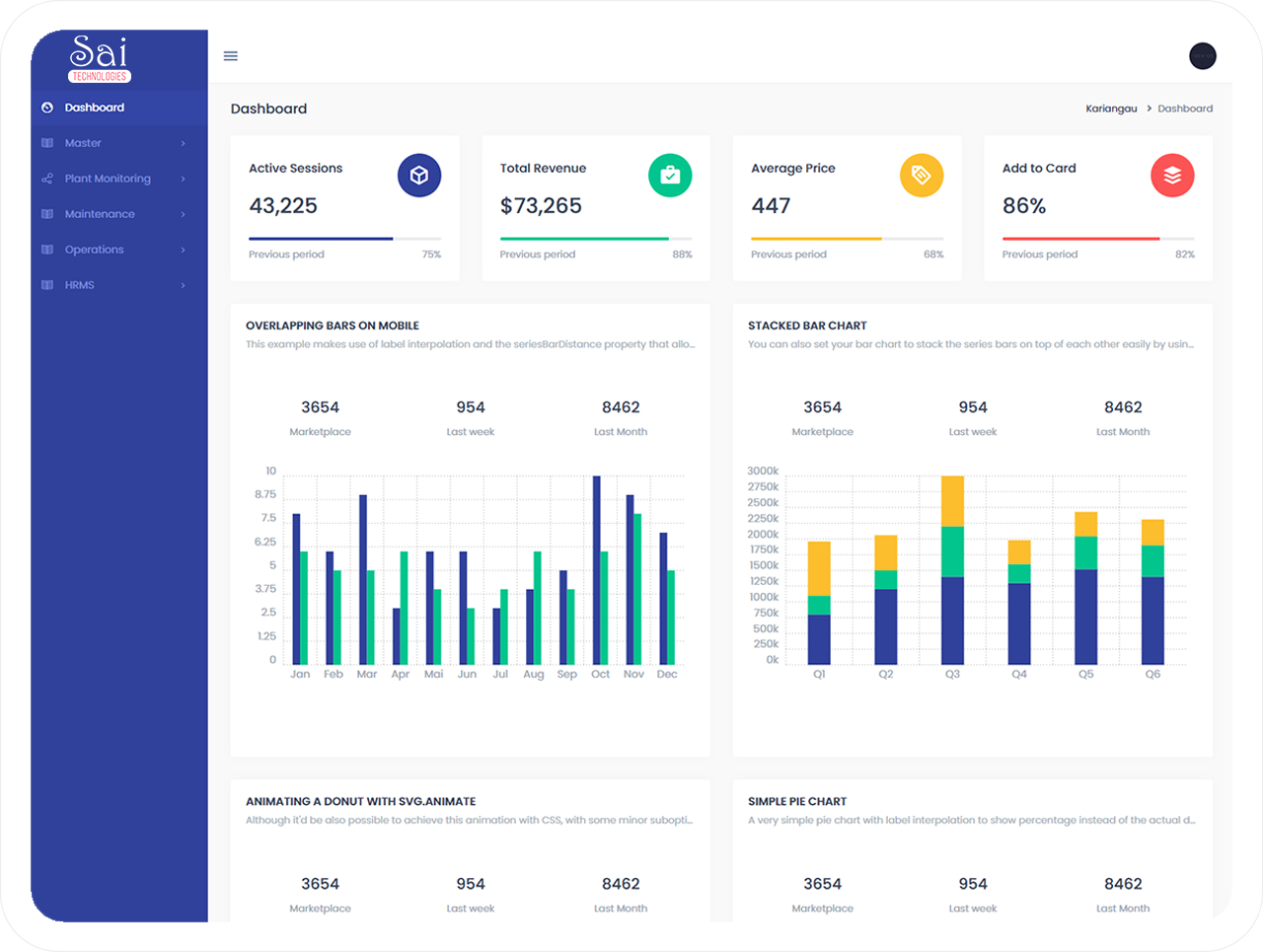1263x952 pixels.
Task: Click the Plant Monitoring share icon
Action: point(47,179)
